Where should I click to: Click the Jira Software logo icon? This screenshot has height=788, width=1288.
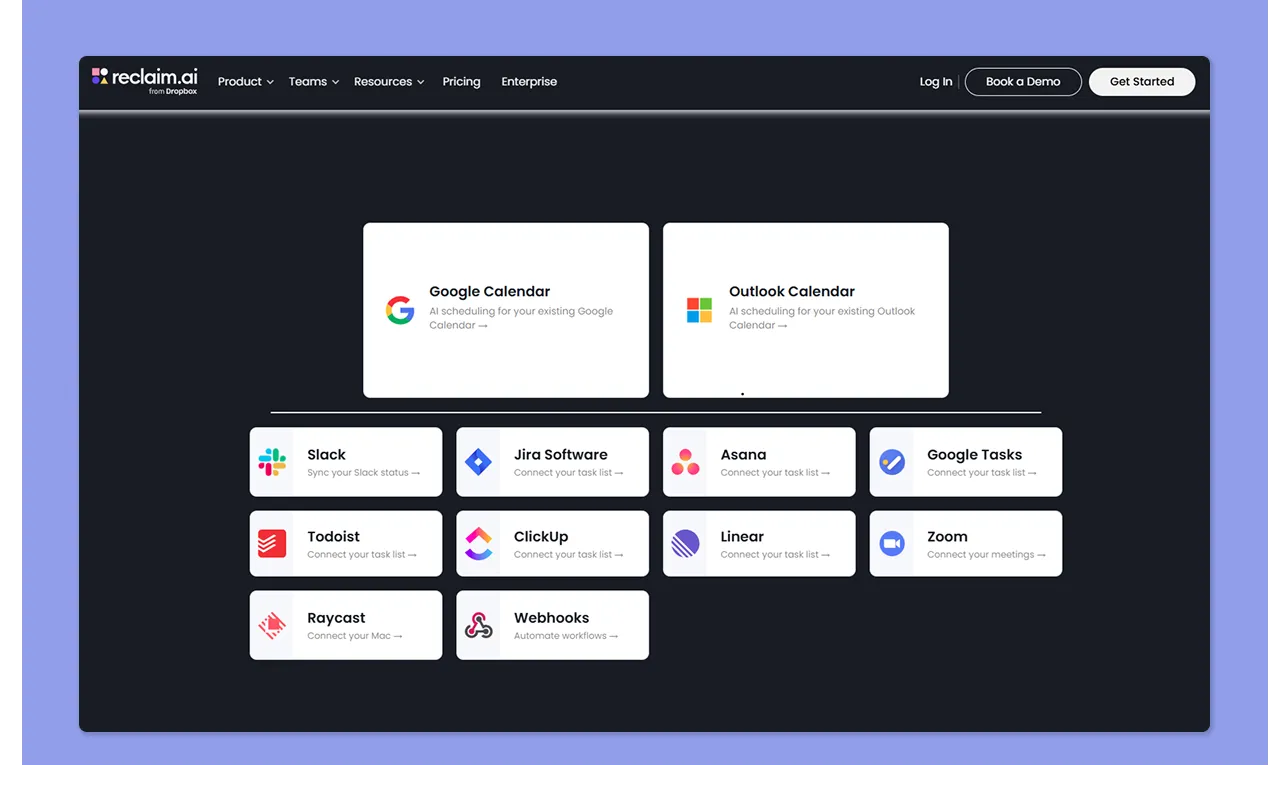479,462
